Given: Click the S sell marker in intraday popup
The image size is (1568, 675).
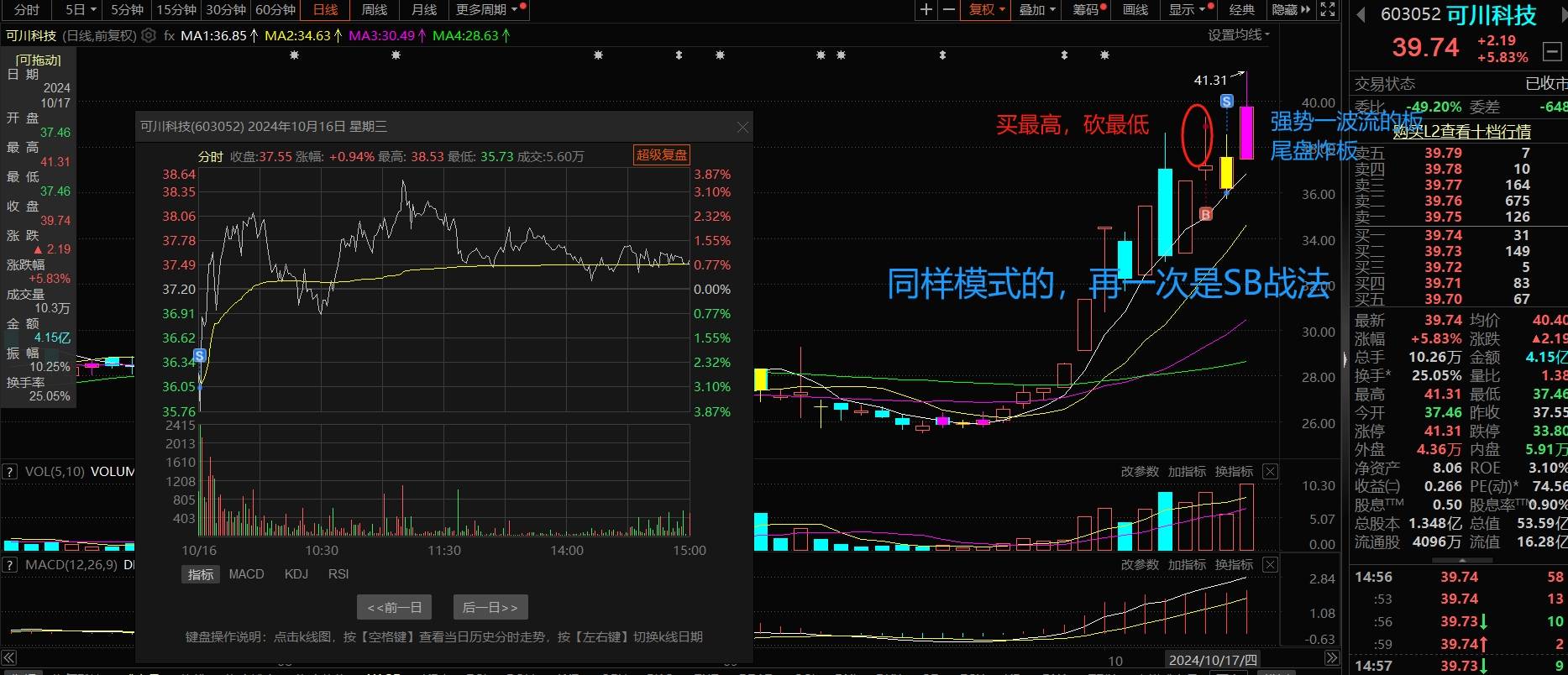Looking at the screenshot, I should [200, 356].
